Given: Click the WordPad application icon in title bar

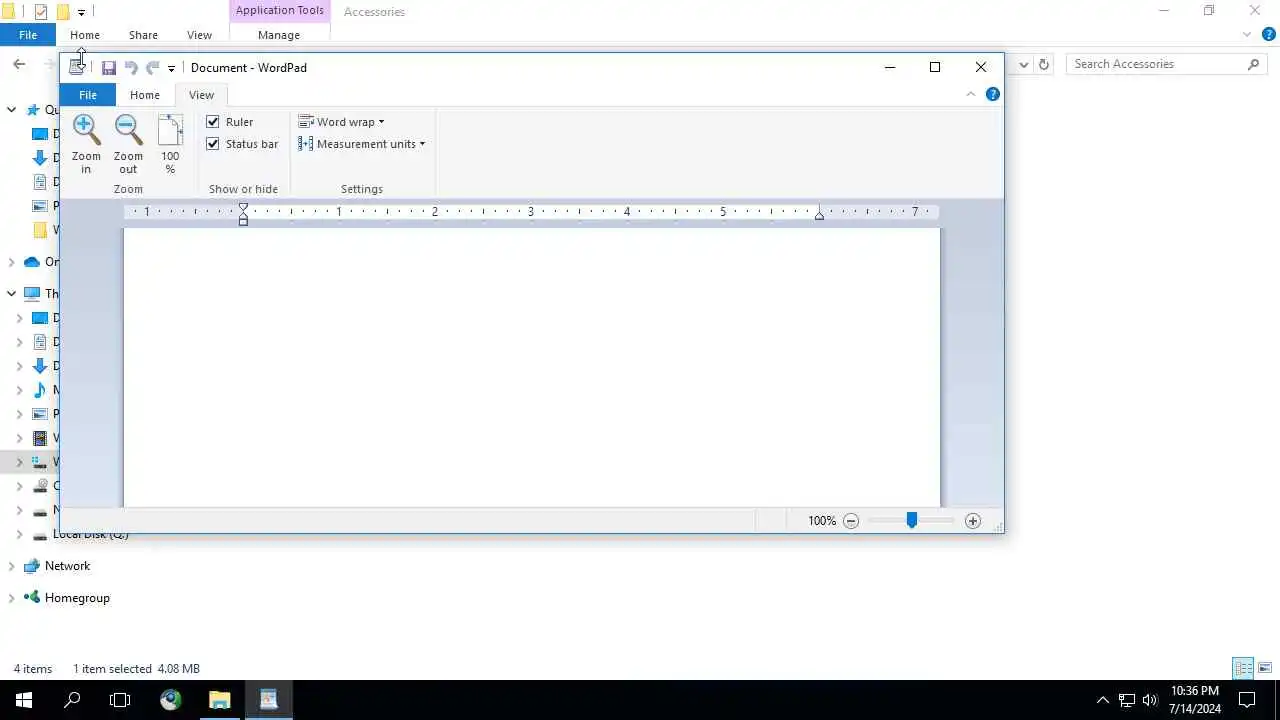Looking at the screenshot, I should (x=77, y=68).
